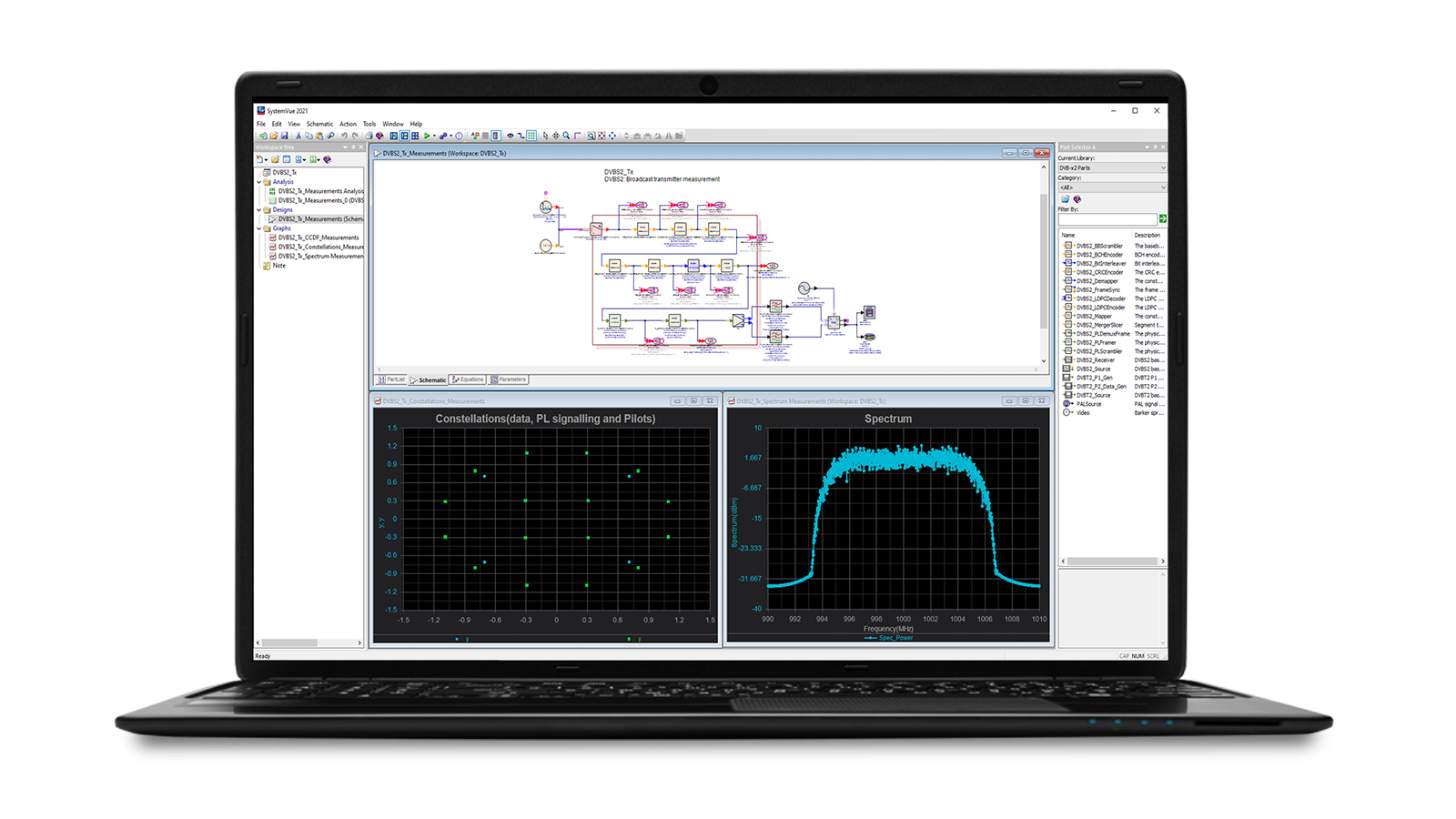Select DVBS2_Tx_CCDF_Measurements graph in tree

318,238
